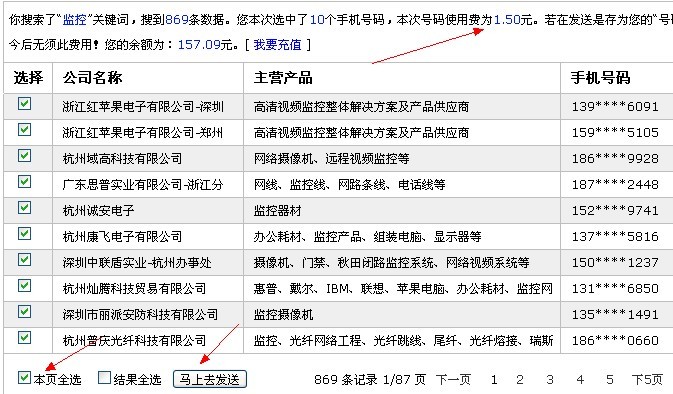Viewport: 673px width, 394px height.
Task: Open the 我要充值 recharge link
Action: click(277, 45)
